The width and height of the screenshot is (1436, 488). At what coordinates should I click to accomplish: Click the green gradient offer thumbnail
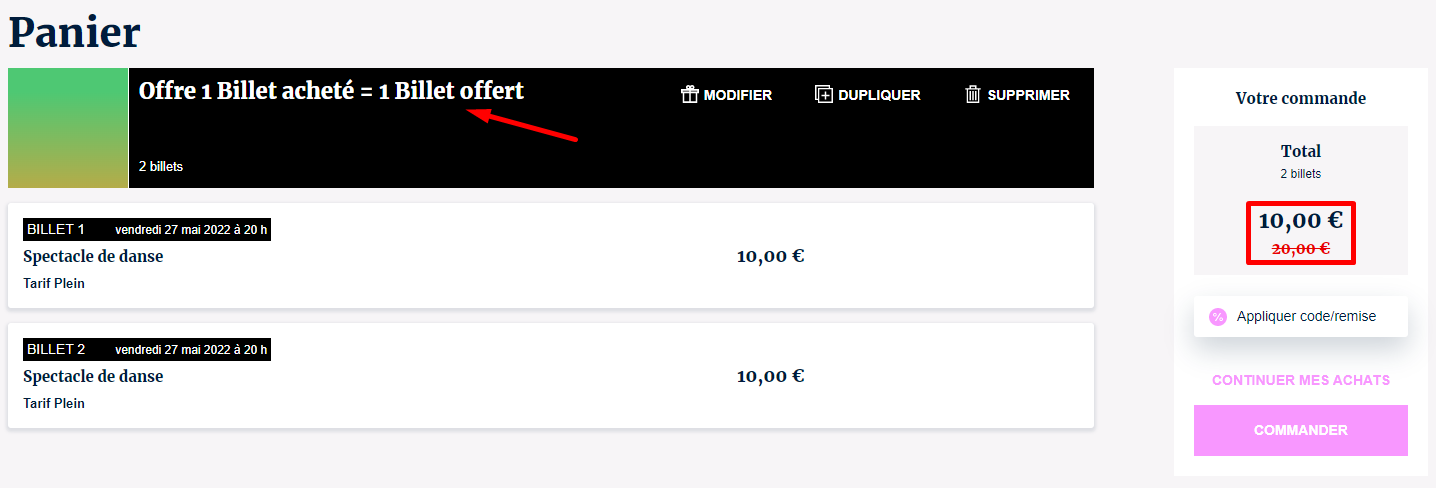coord(68,128)
